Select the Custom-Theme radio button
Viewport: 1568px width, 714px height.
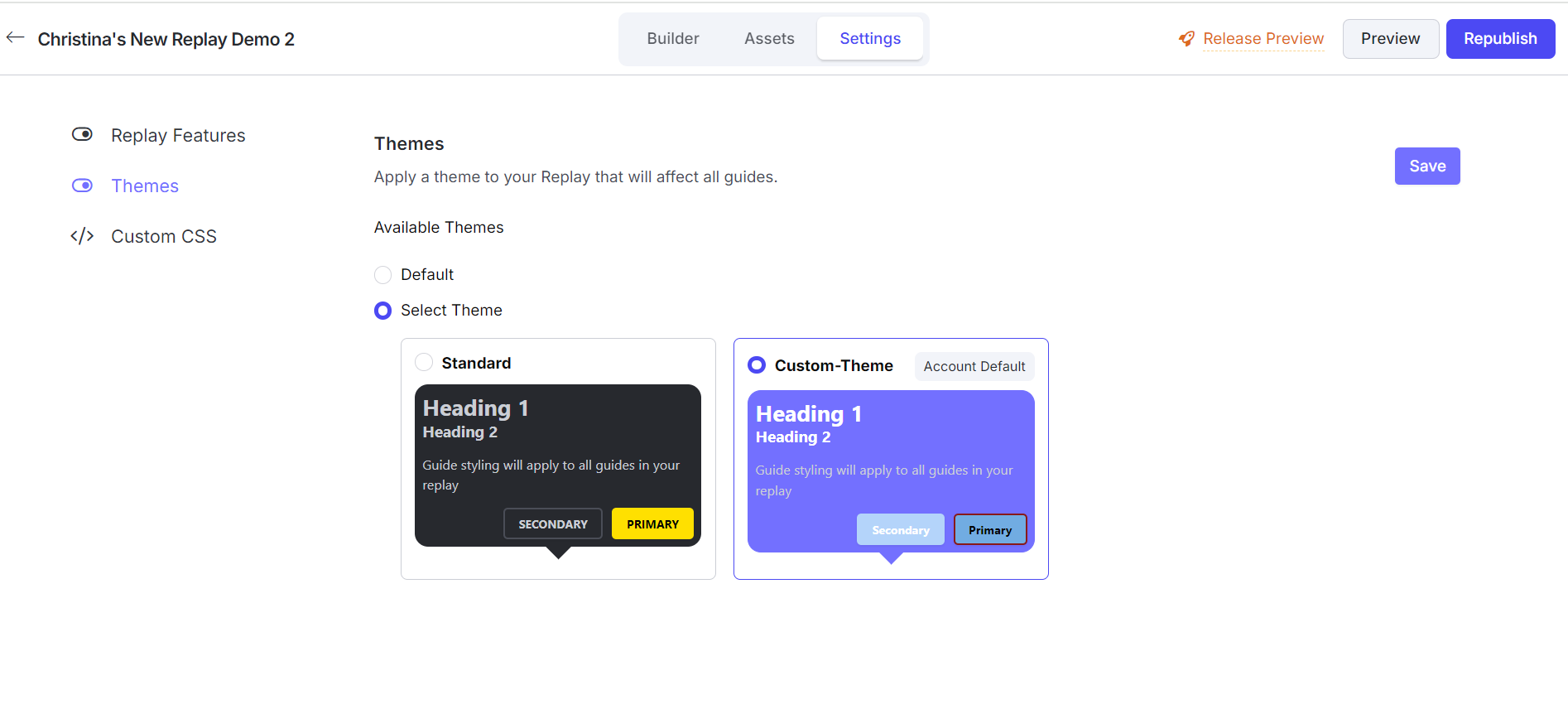pyautogui.click(x=757, y=364)
